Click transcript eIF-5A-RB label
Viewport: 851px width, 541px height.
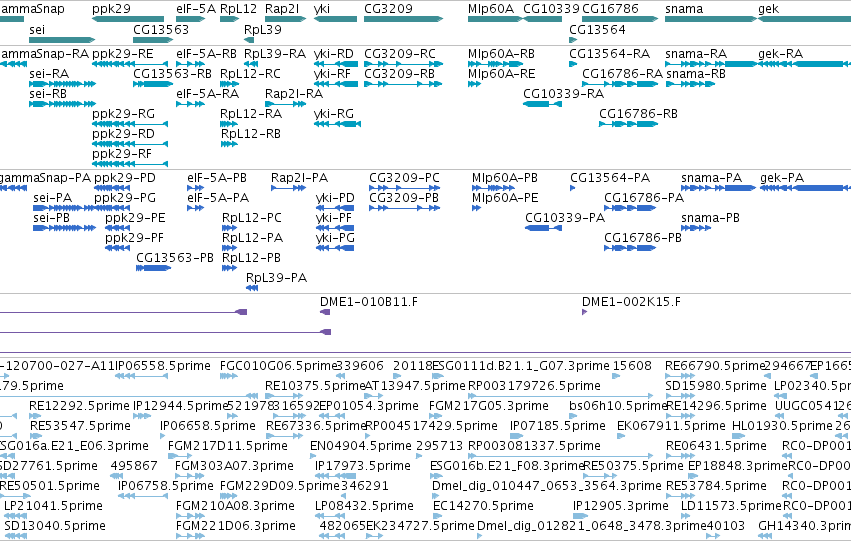point(206,54)
